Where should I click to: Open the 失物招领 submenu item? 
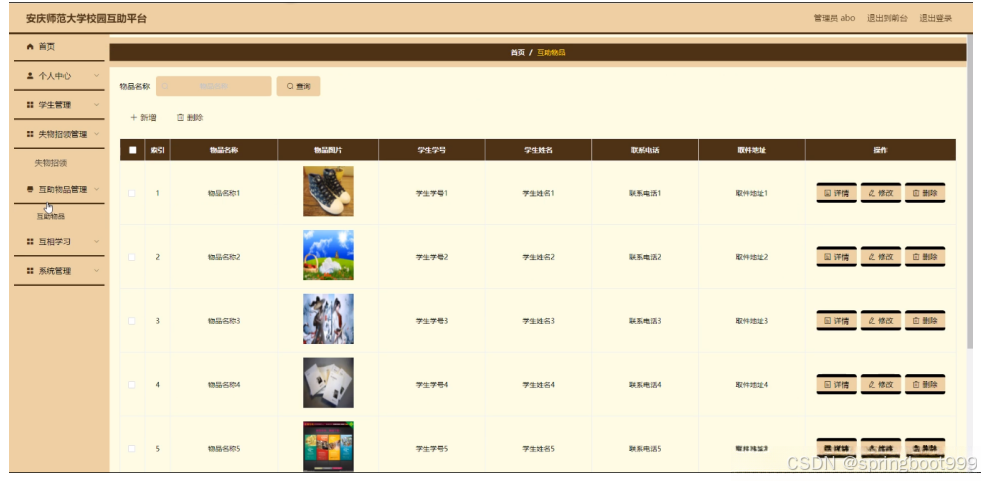51,163
